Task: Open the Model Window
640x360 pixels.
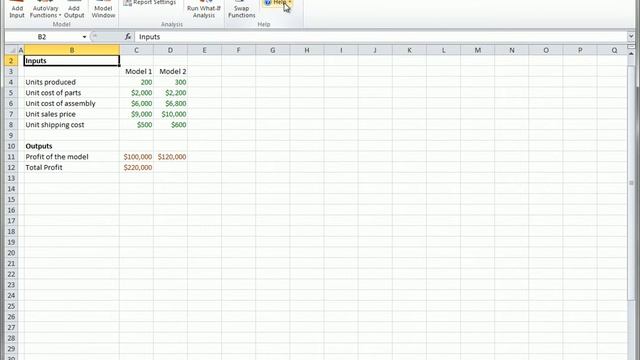Action: click(103, 9)
